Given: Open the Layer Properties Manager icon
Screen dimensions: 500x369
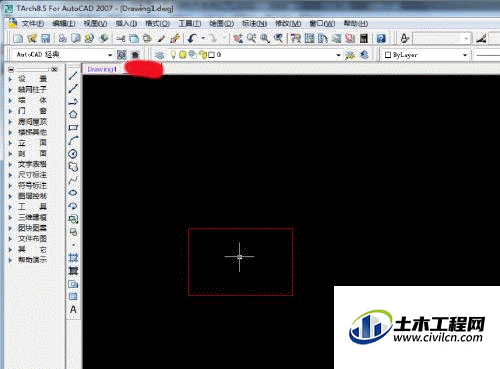Looking at the screenshot, I should click(x=160, y=55).
